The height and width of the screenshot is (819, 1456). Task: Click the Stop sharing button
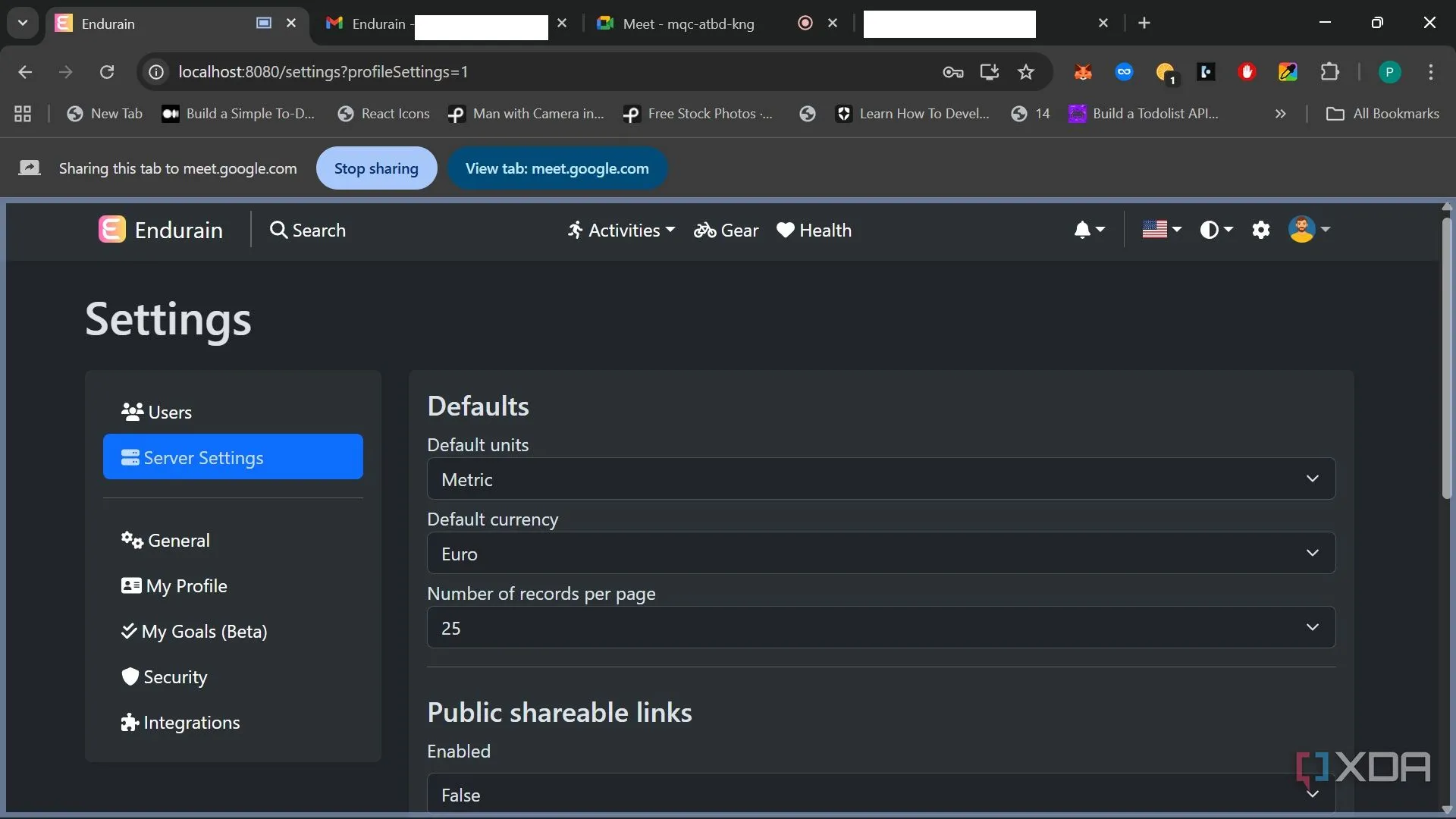(376, 168)
